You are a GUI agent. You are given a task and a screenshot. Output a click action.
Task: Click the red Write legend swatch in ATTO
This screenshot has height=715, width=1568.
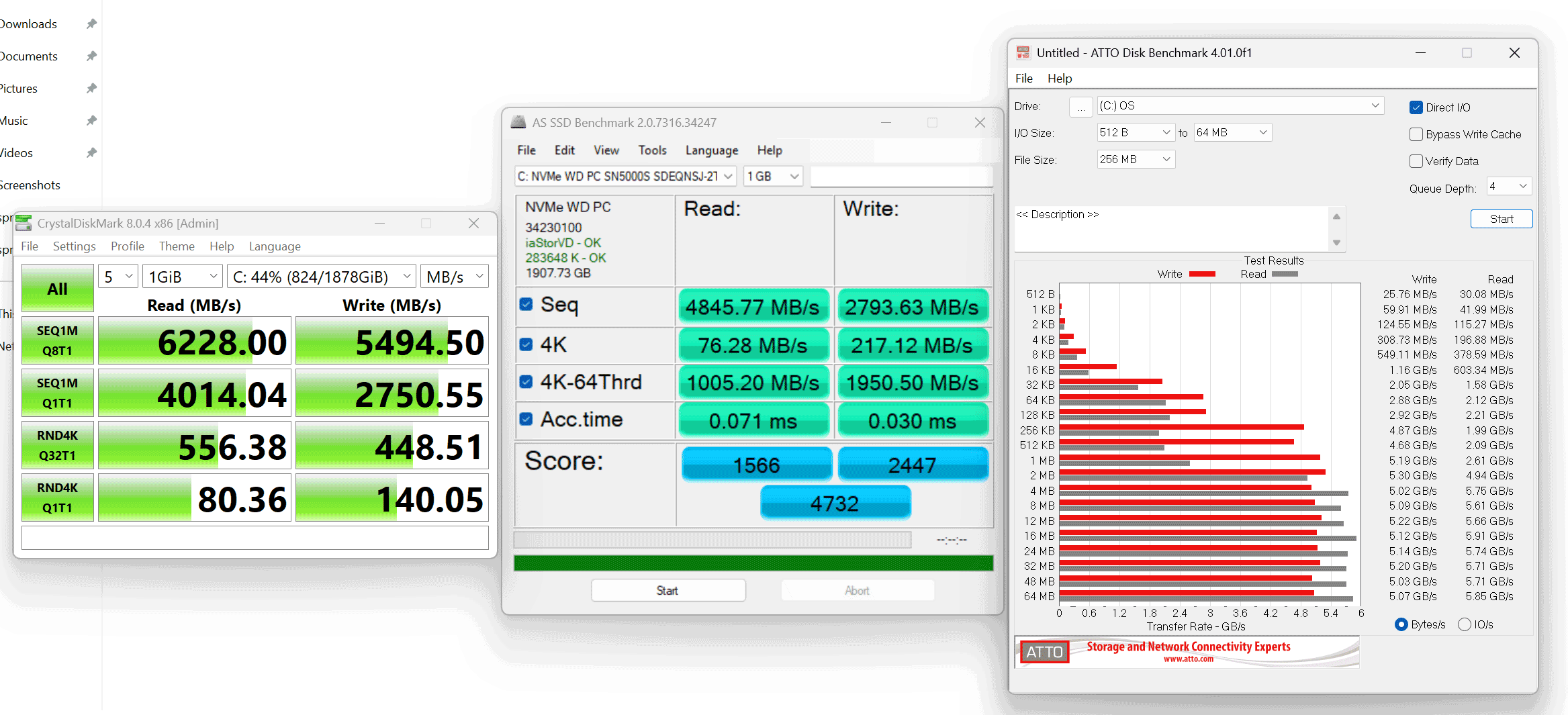point(1202,274)
